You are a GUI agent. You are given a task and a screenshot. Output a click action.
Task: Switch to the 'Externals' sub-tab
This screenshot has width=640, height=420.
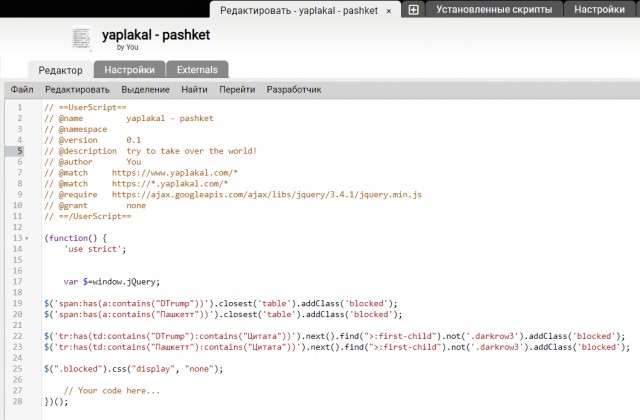[x=197, y=70]
